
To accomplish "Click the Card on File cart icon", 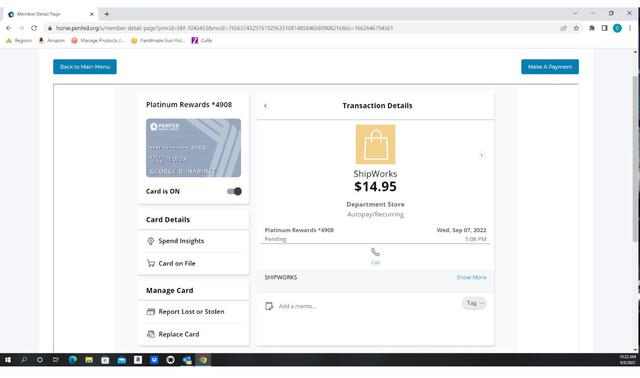I will pos(151,263).
